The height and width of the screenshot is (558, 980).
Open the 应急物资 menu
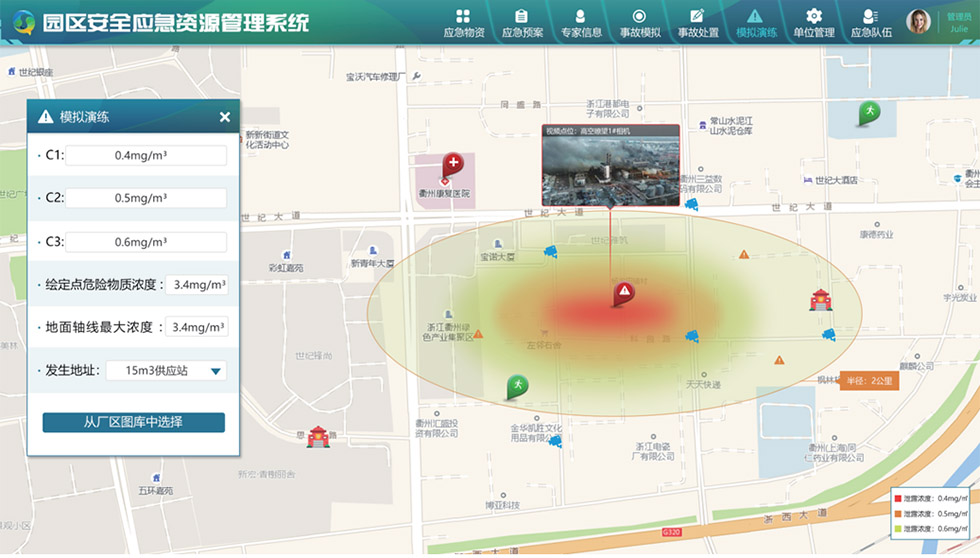pos(463,23)
